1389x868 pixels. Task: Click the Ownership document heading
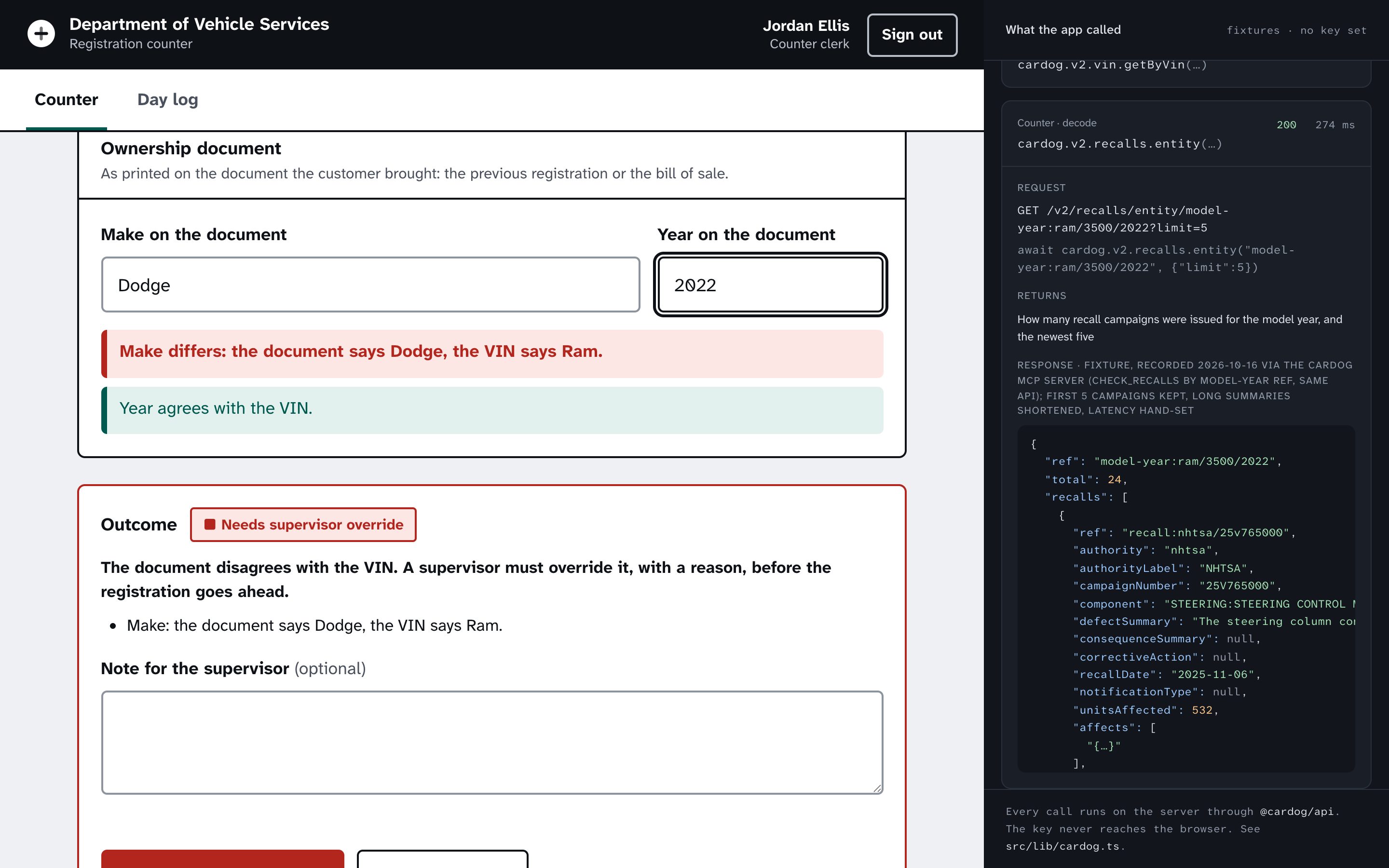pyautogui.click(x=191, y=148)
